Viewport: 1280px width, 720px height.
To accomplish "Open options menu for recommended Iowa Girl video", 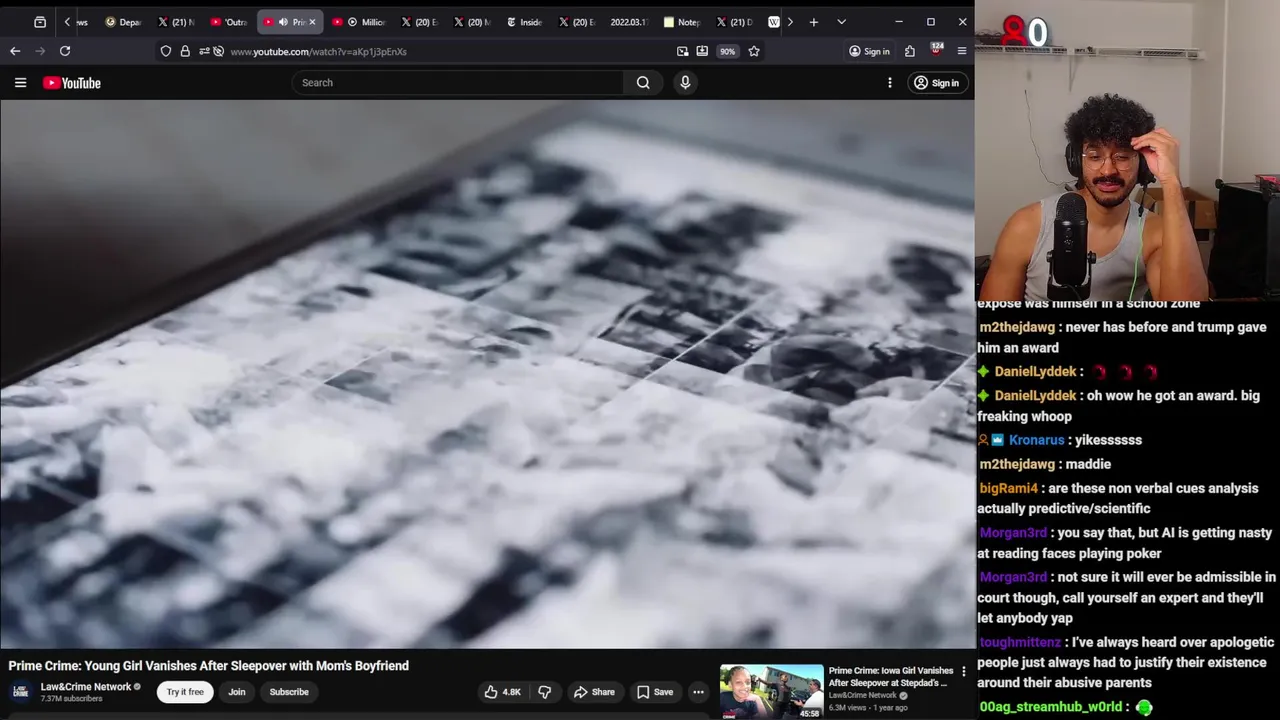I will click(964, 672).
